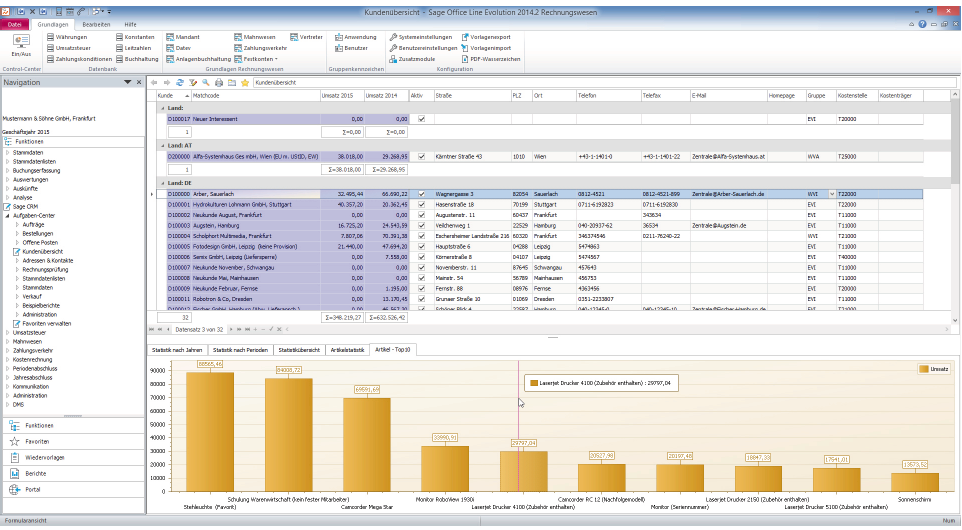Toggle Aktiv checkbox for Hydrokulturen Lohmann

pos(421,204)
